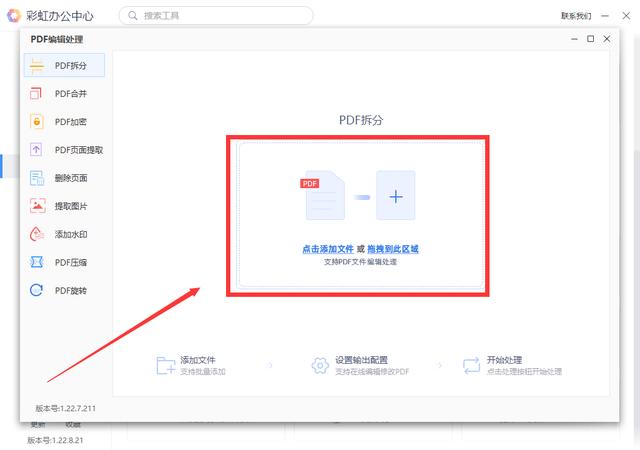Minimize the PDF编辑处理 window

574,39
